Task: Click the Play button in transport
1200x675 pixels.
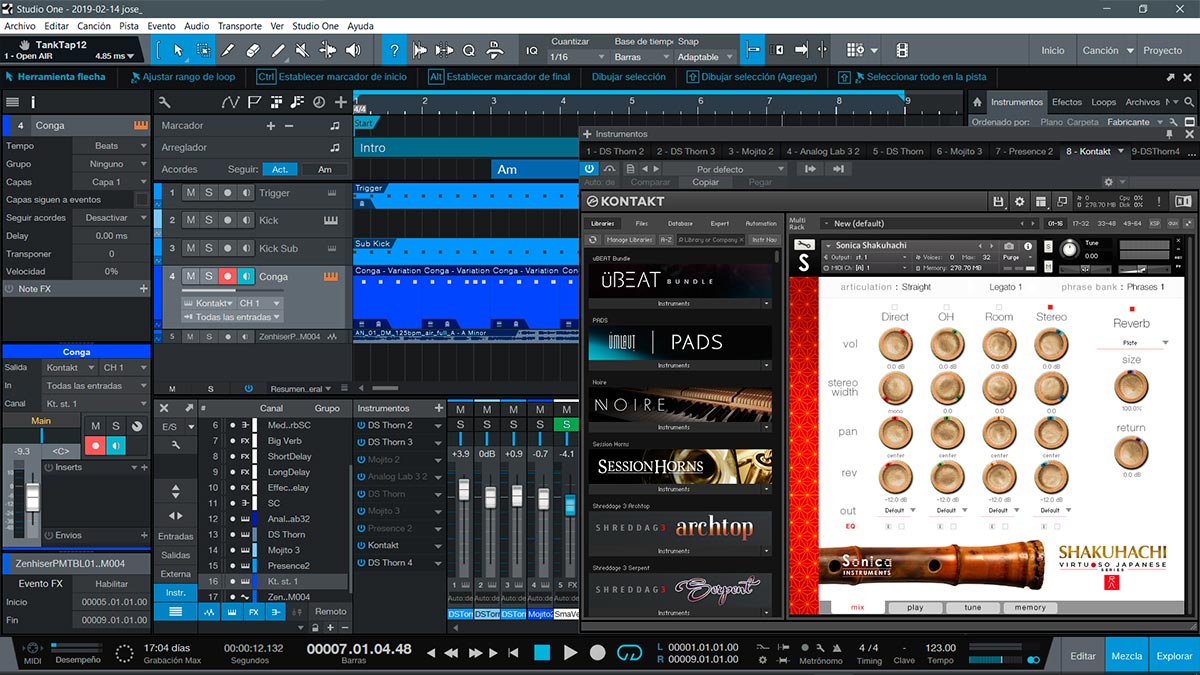Action: pos(570,652)
